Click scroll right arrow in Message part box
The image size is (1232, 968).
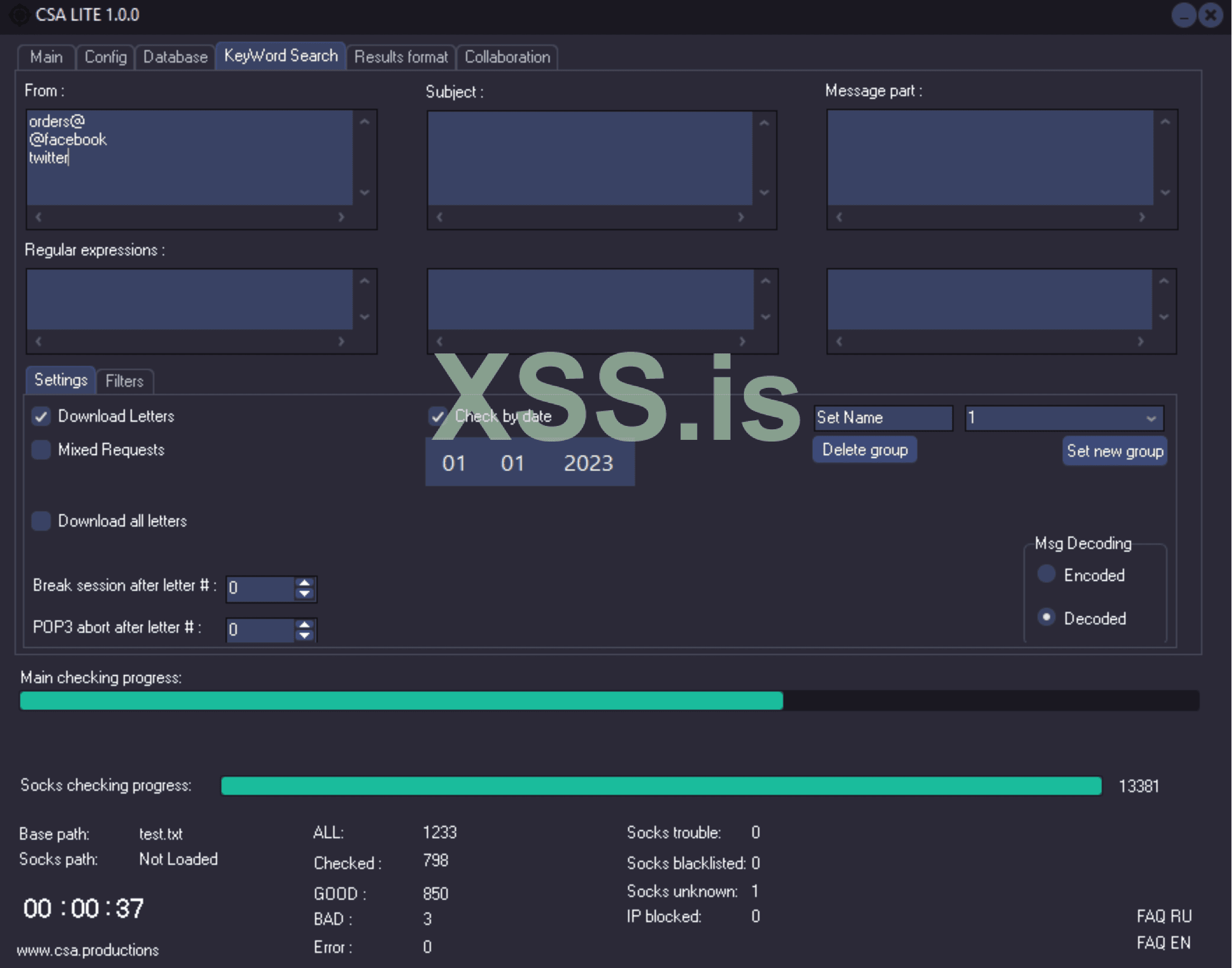tap(1141, 217)
